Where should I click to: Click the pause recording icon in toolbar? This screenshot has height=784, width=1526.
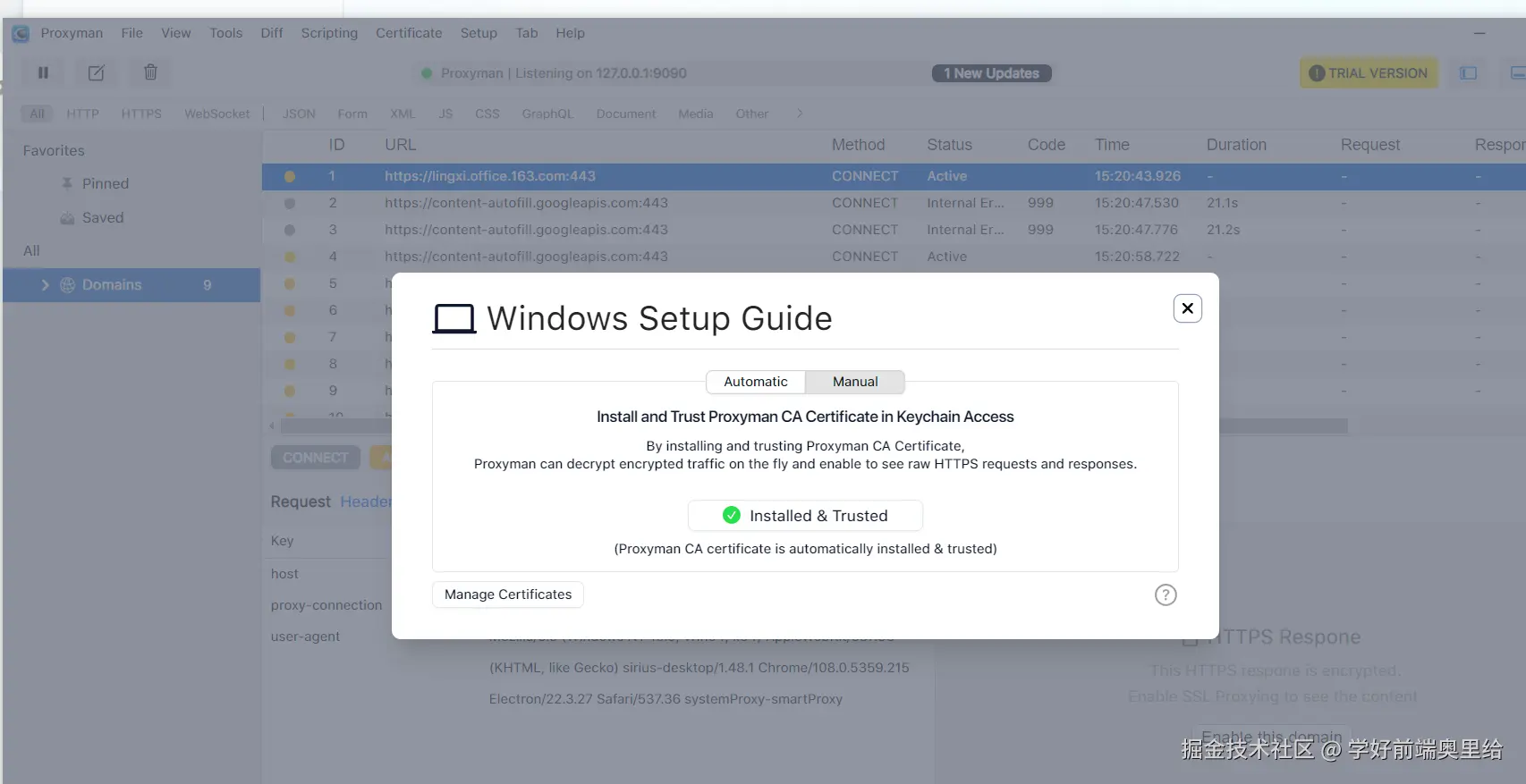[43, 73]
